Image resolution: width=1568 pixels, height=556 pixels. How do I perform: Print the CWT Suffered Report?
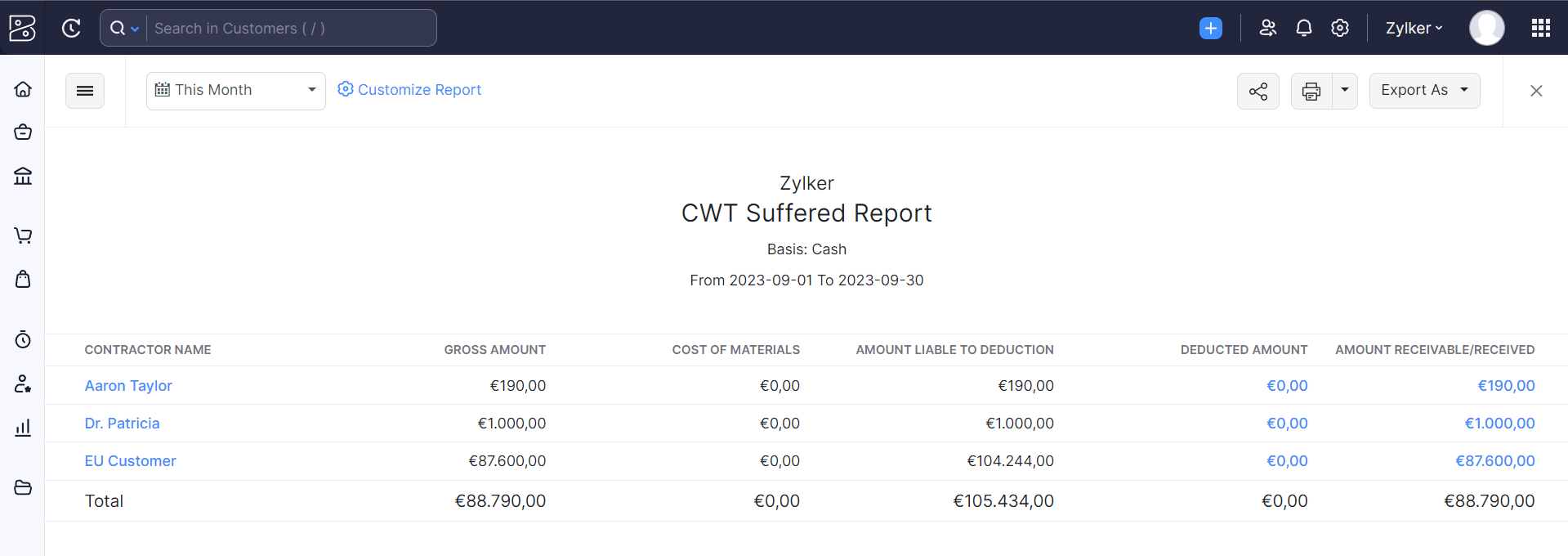1311,91
